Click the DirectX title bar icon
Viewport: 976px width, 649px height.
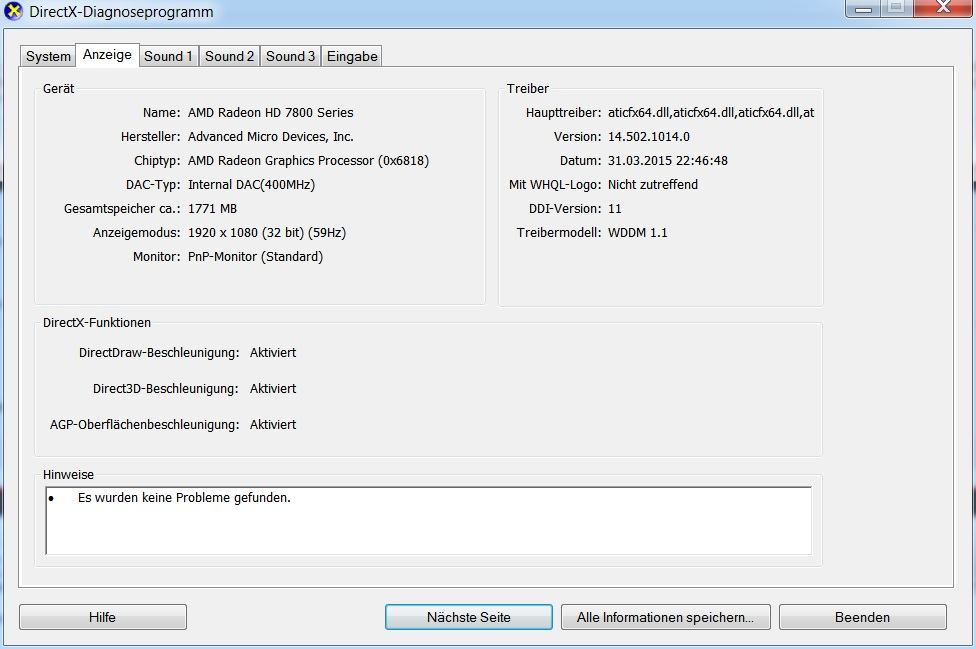tap(13, 11)
